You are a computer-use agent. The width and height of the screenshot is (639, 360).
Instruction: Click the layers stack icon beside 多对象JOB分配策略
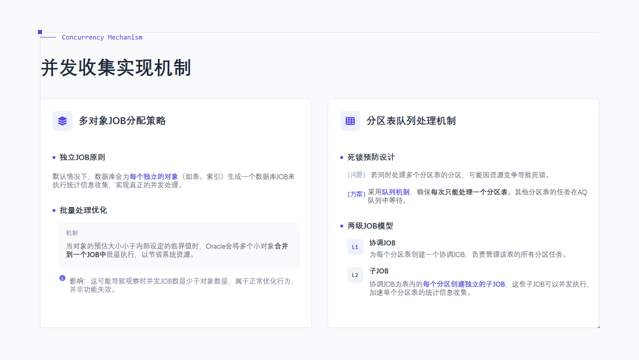(x=62, y=121)
